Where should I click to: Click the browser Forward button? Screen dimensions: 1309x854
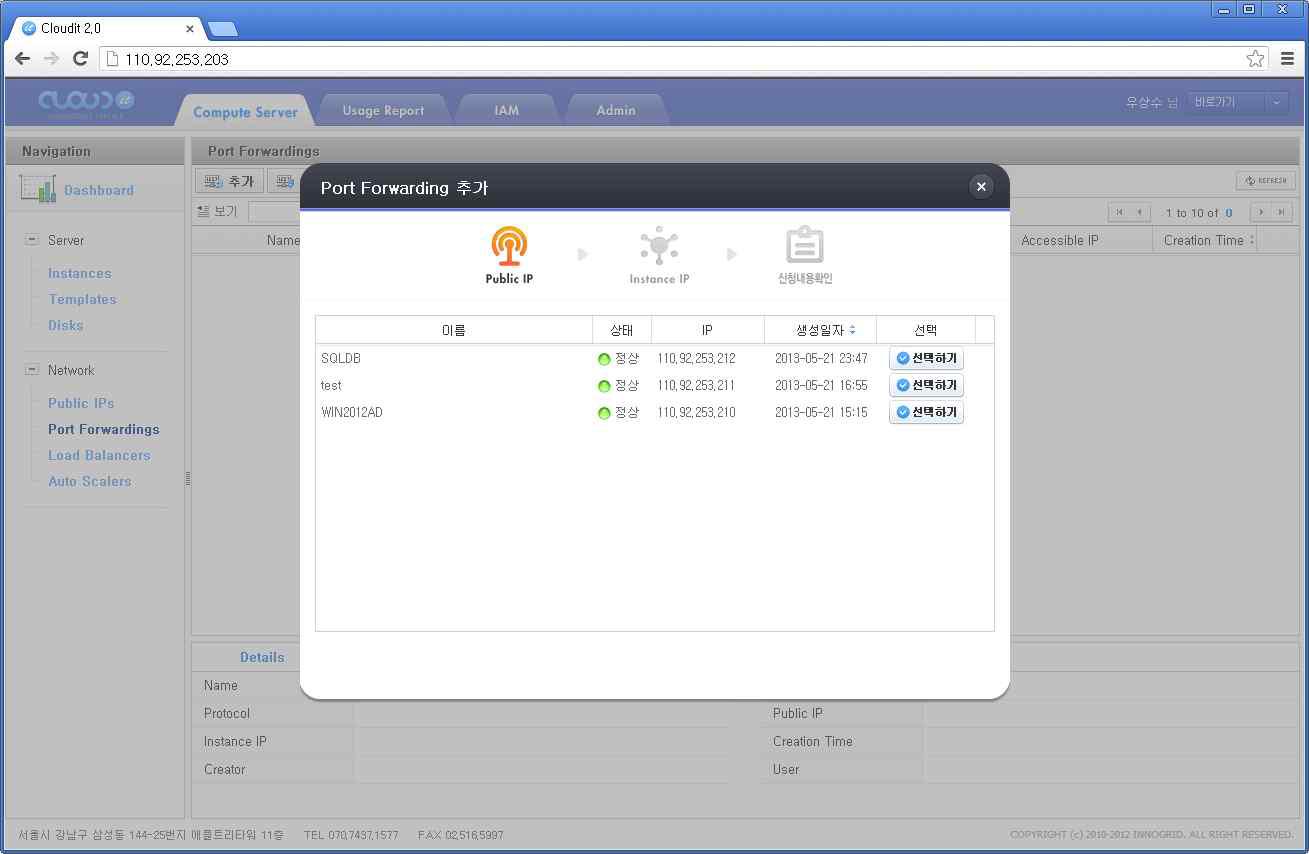pos(52,59)
